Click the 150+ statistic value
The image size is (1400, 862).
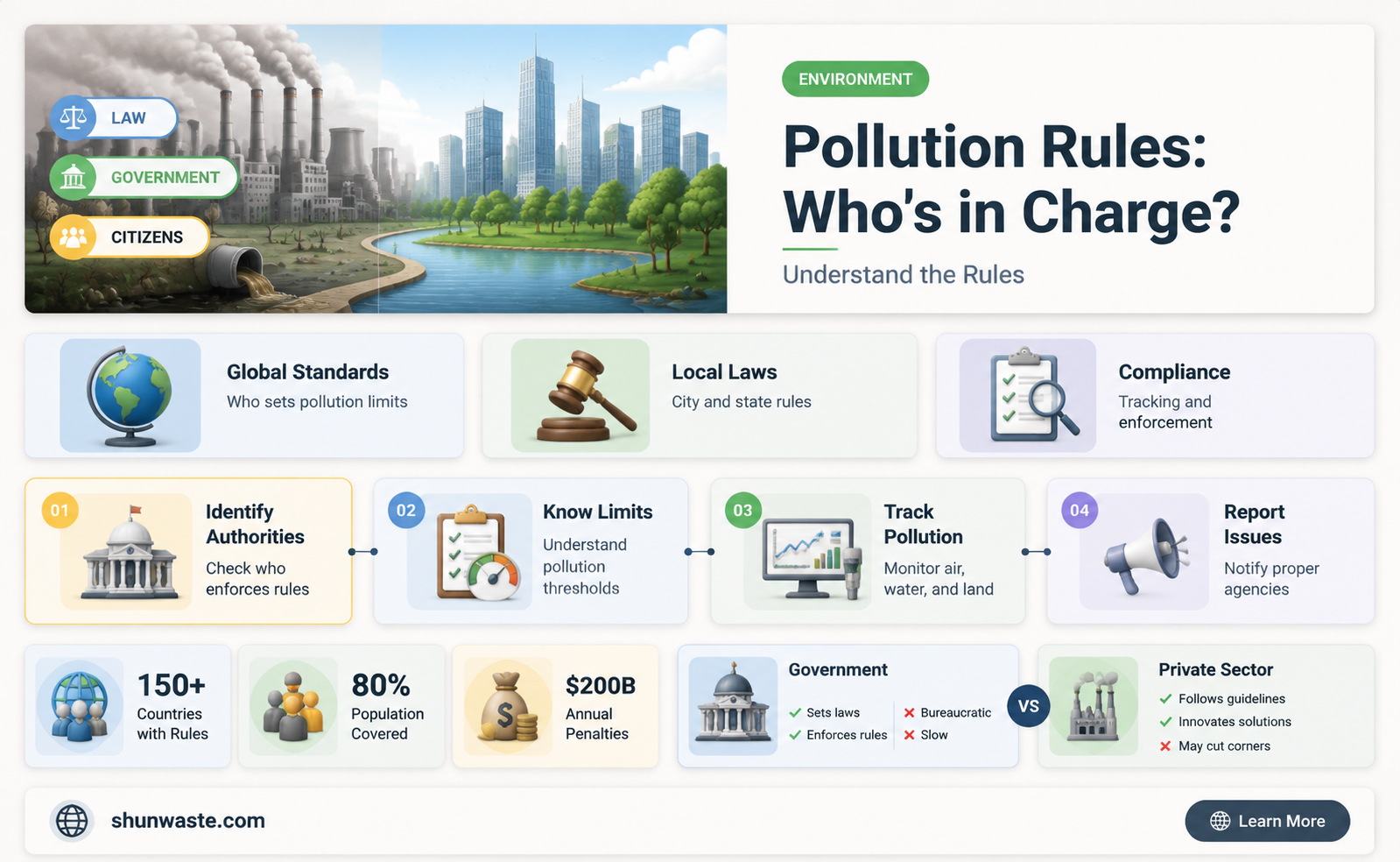coord(172,685)
